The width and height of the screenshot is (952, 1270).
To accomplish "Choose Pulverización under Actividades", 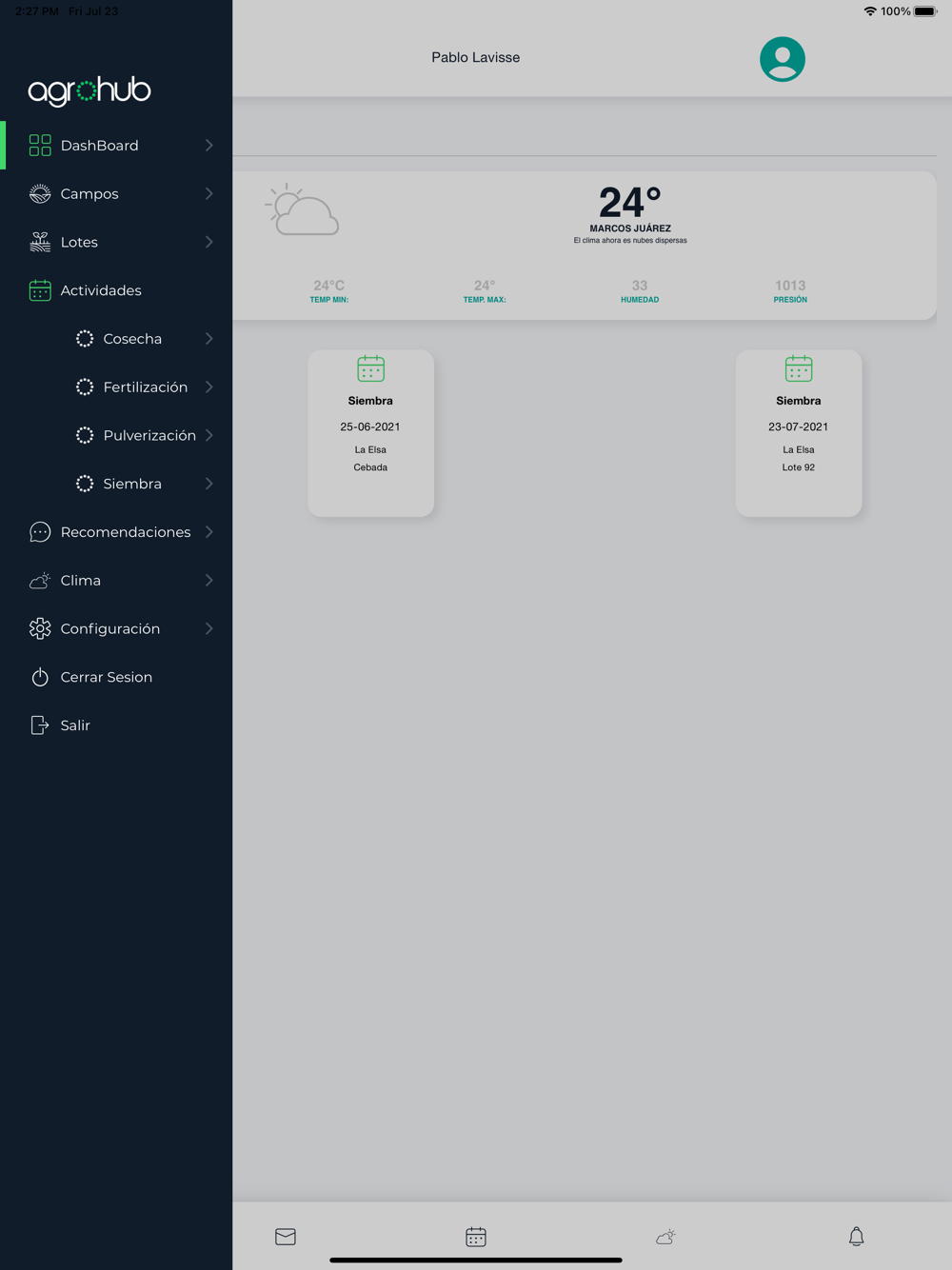I will (x=116, y=435).
